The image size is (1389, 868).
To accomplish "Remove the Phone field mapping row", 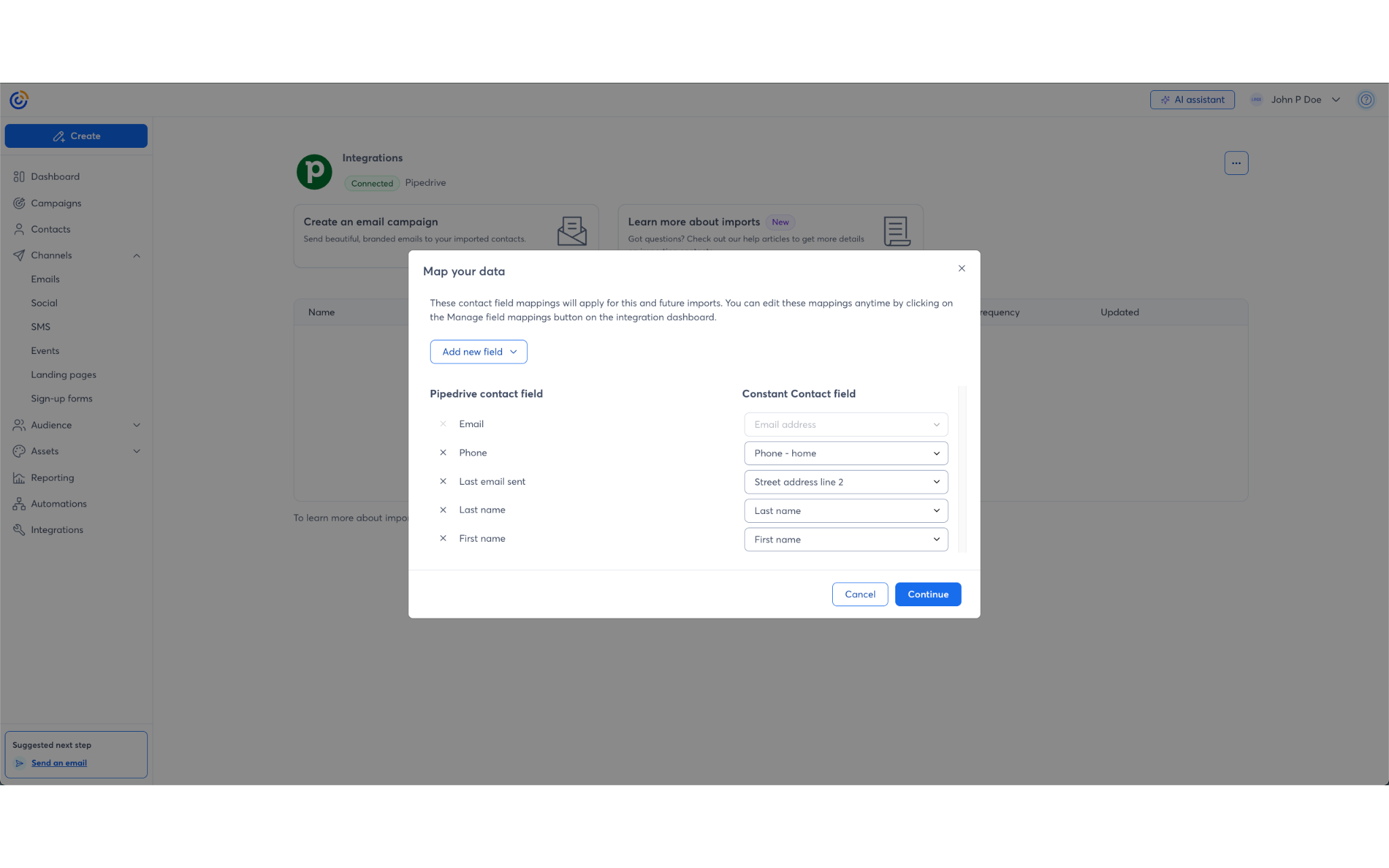I will point(443,453).
